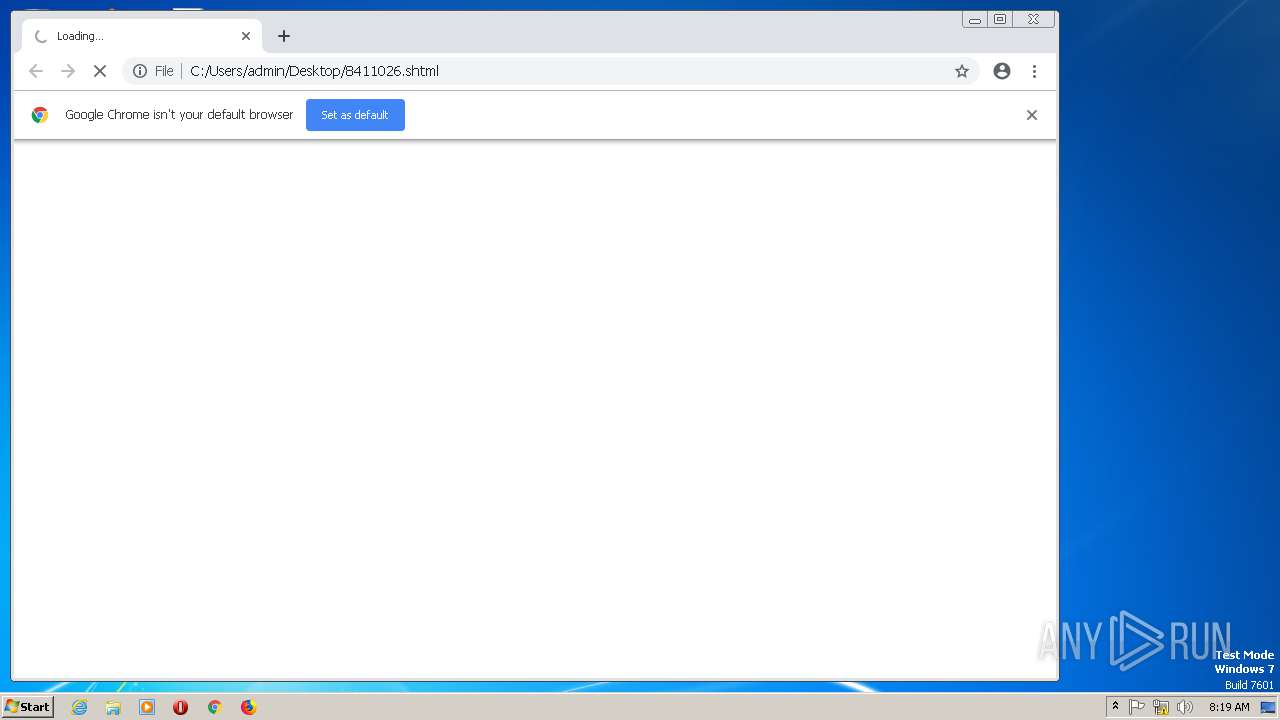1280x720 pixels.
Task: Click the 8:19 AM taskbar clock
Action: click(1229, 707)
